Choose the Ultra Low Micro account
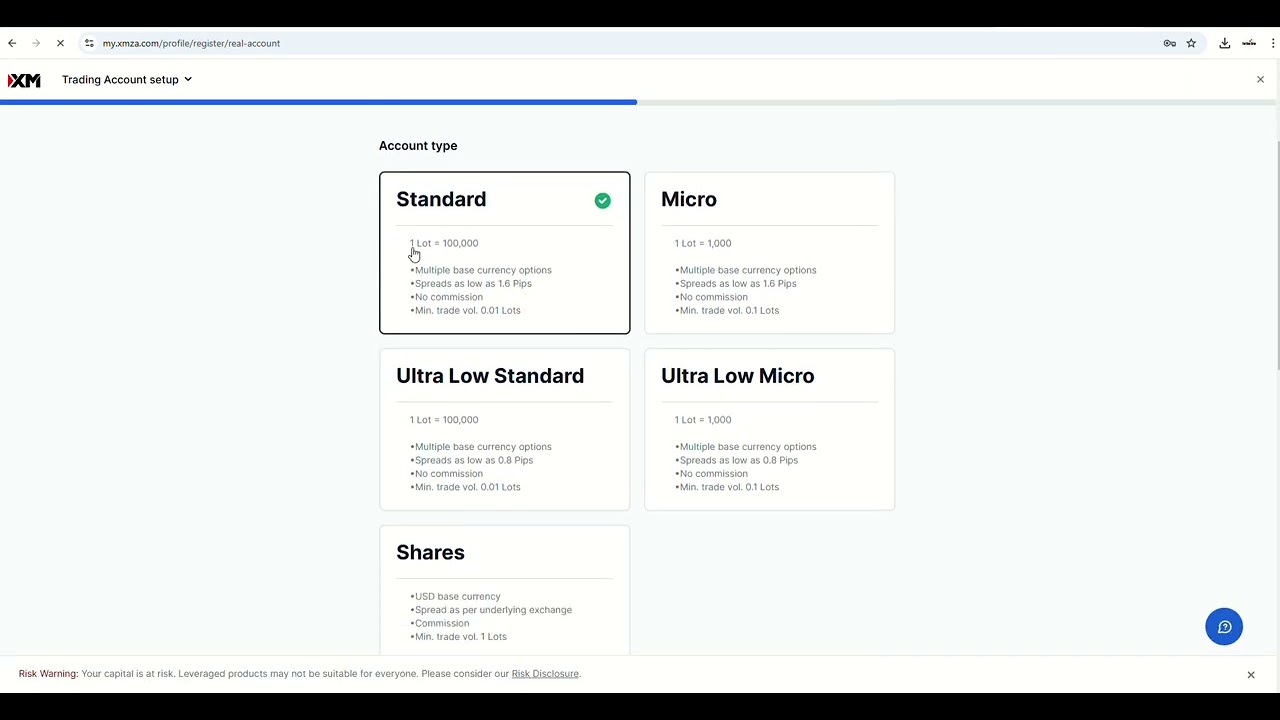Image resolution: width=1280 pixels, height=720 pixels. coord(770,430)
